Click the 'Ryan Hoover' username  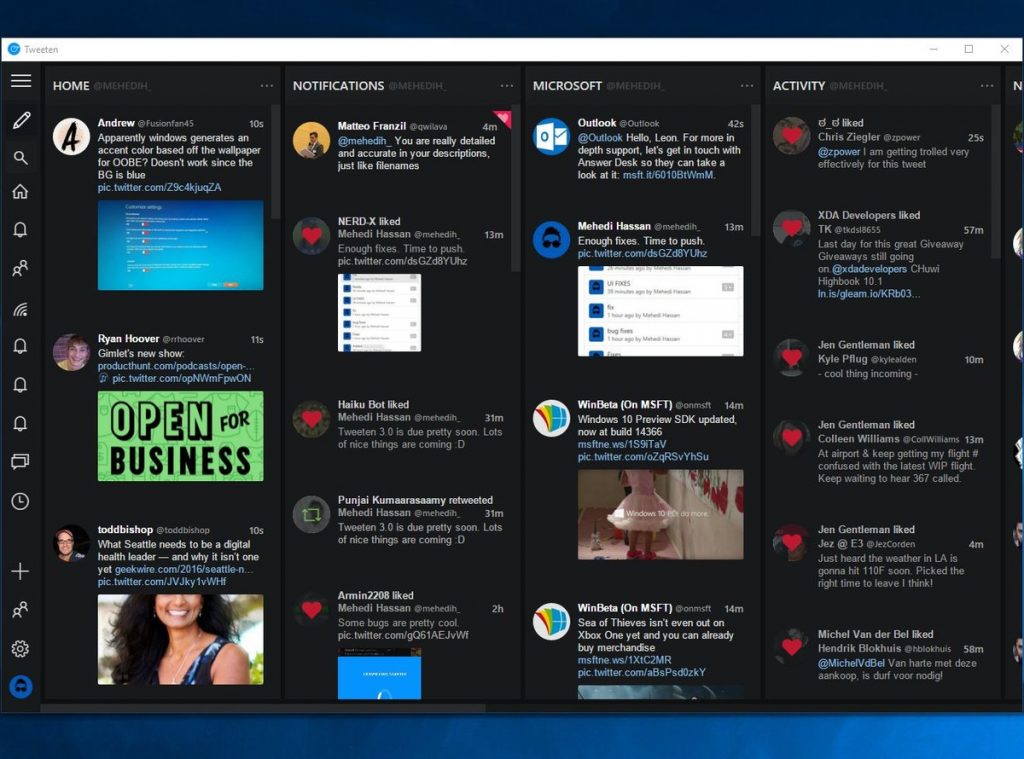[129, 338]
